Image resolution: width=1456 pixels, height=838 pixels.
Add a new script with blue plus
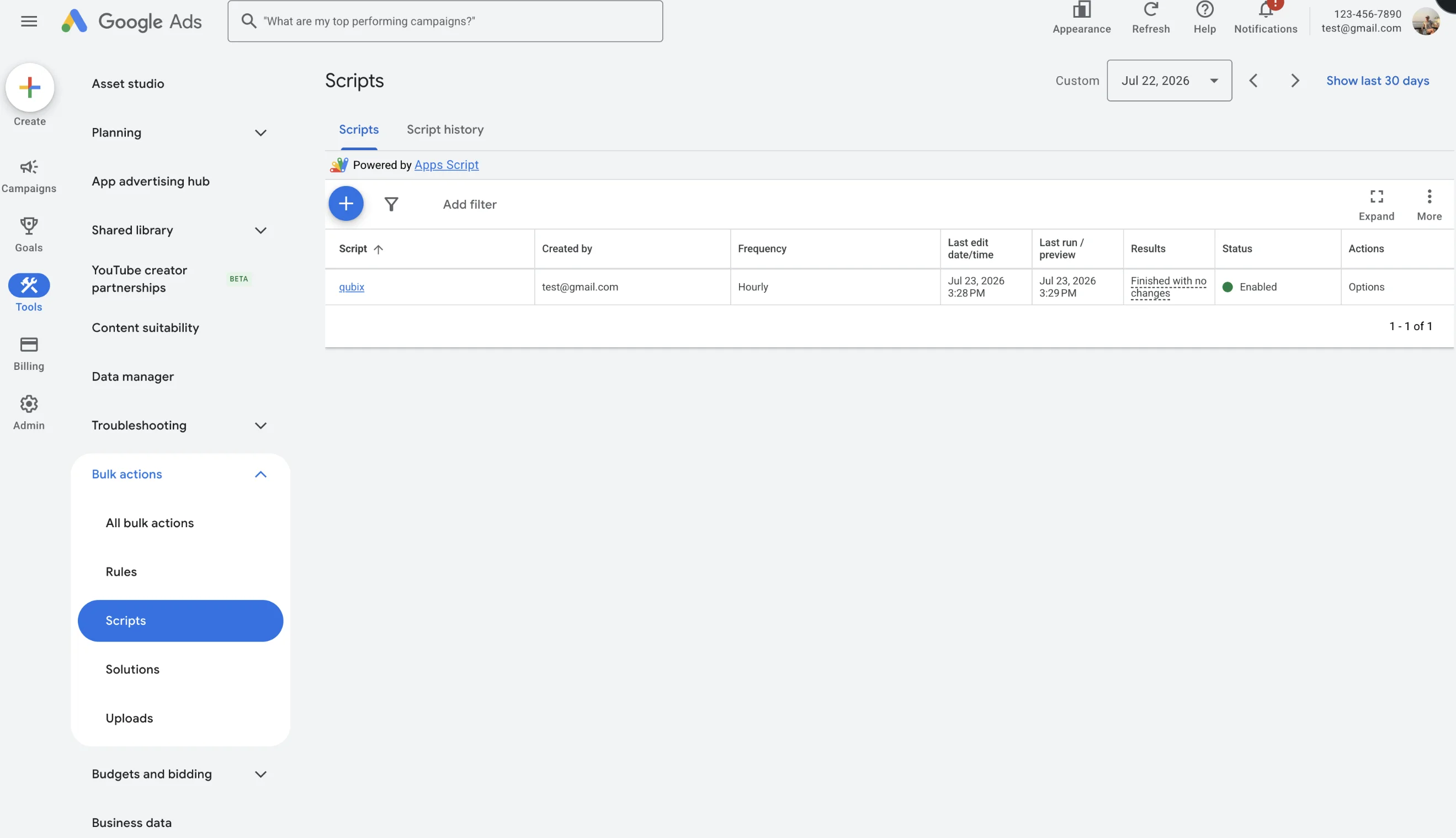coord(346,204)
